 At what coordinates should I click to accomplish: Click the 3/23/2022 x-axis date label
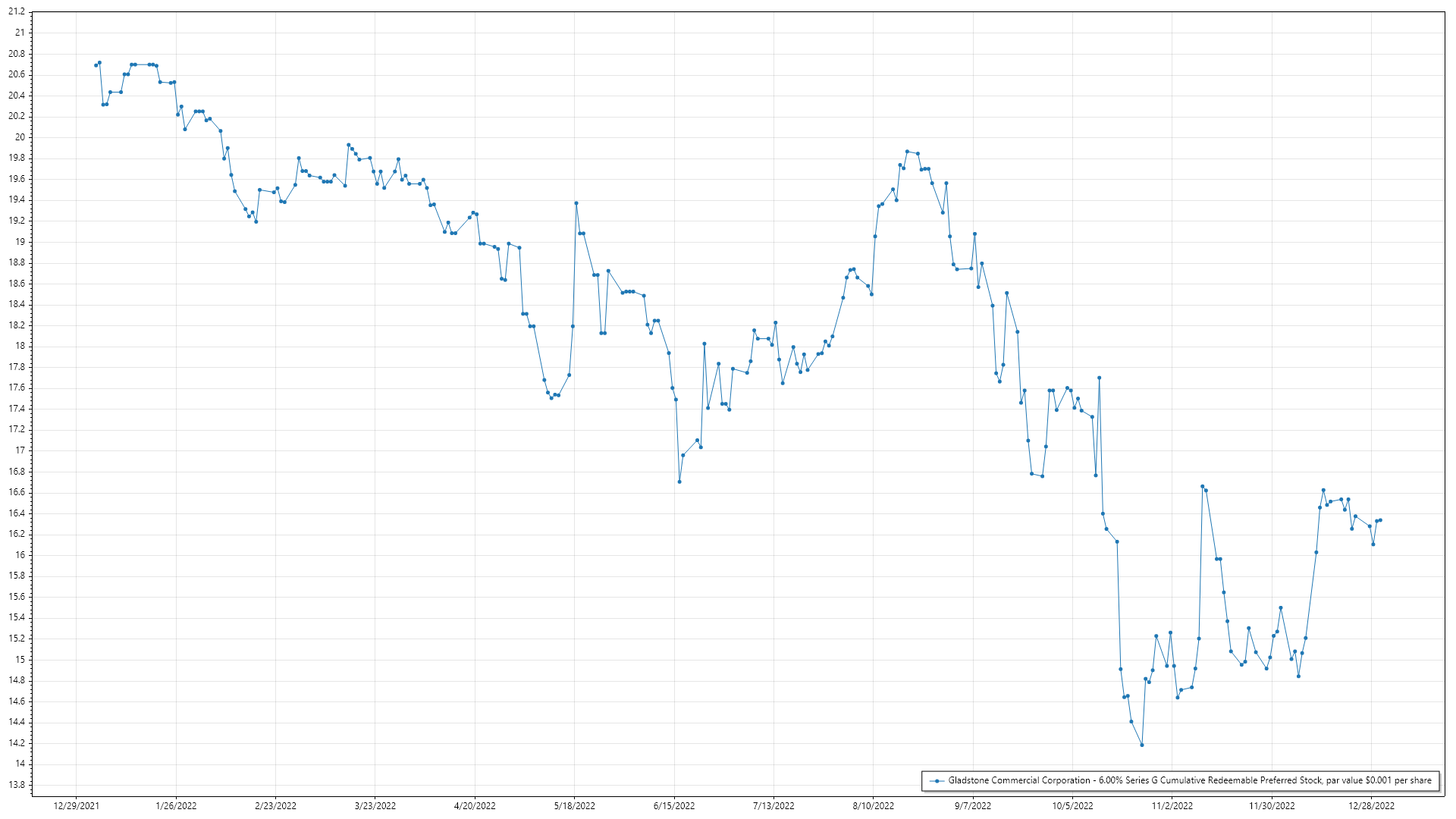[x=375, y=806]
